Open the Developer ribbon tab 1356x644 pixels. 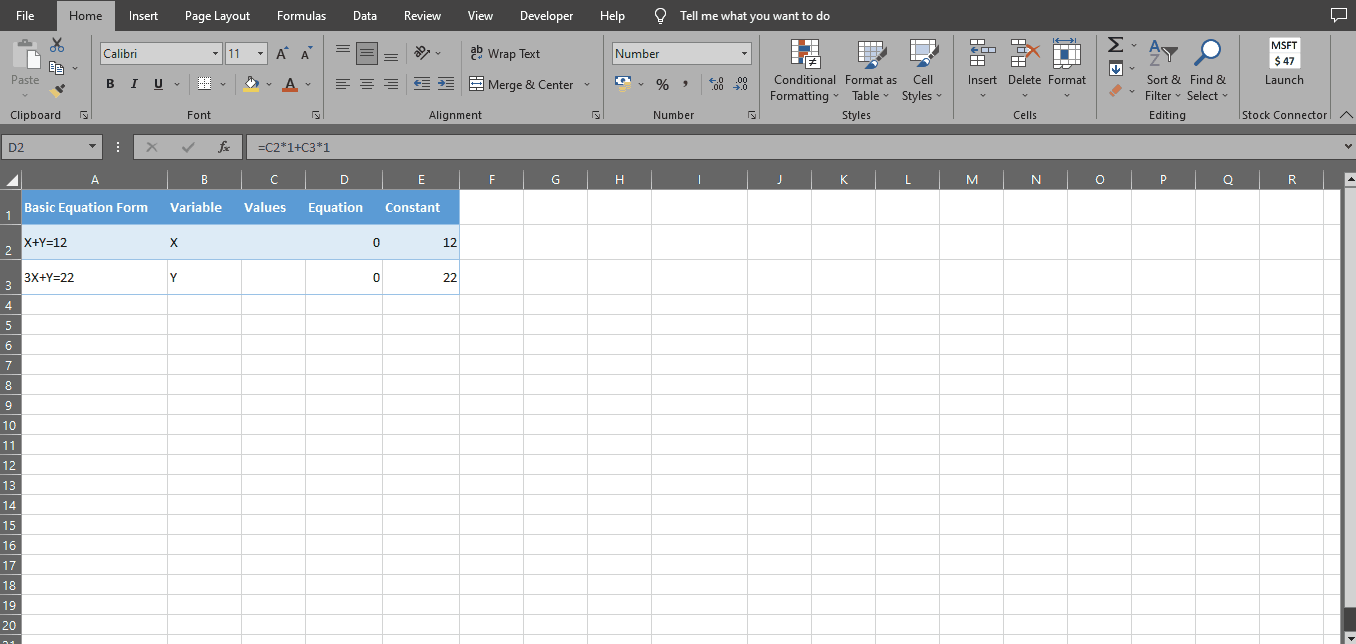(546, 15)
